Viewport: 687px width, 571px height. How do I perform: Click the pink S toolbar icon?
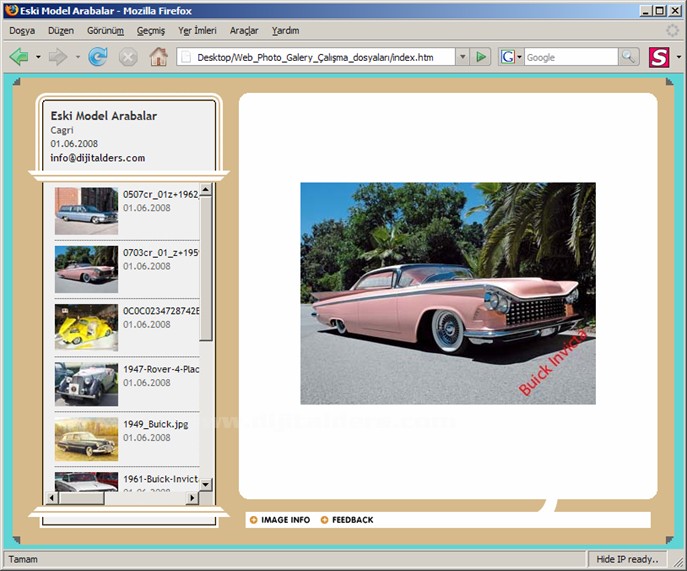(659, 57)
